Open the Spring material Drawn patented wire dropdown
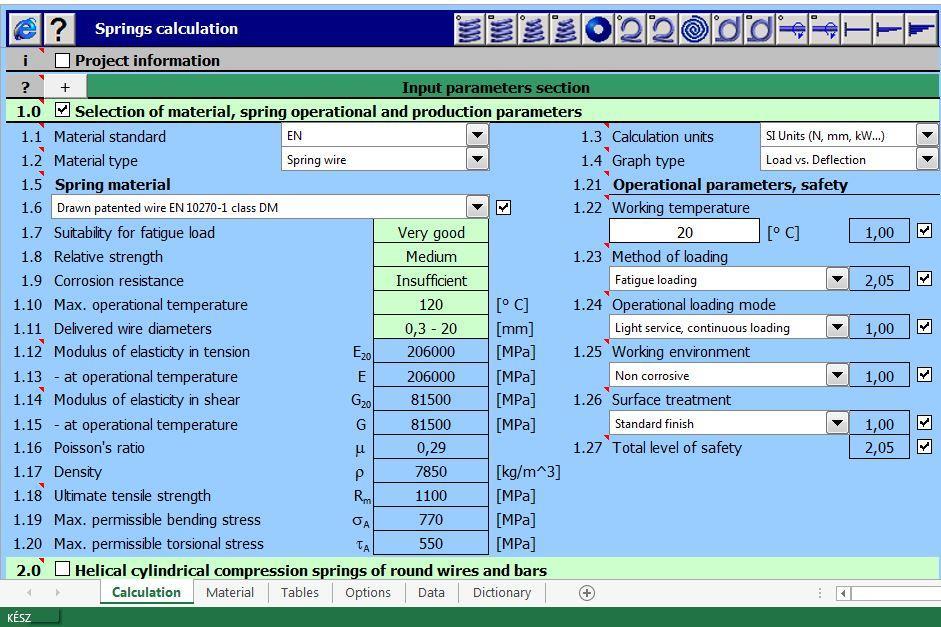941x627 pixels. tap(477, 208)
